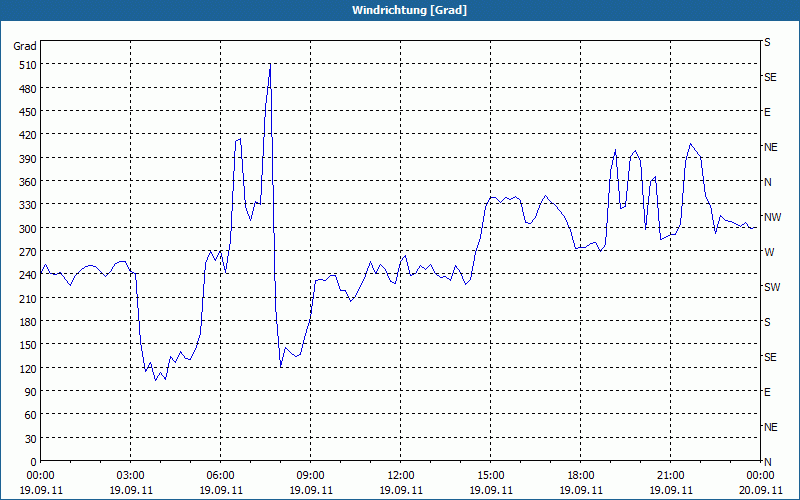Click the 180 tick label
Image resolution: width=800 pixels, height=500 pixels.
(28, 322)
